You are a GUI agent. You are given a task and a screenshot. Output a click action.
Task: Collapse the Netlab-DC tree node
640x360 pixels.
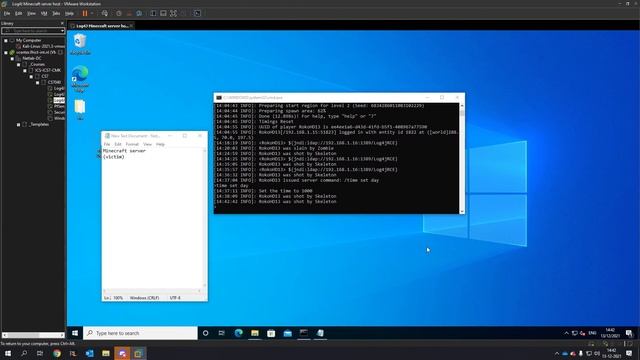point(12,58)
